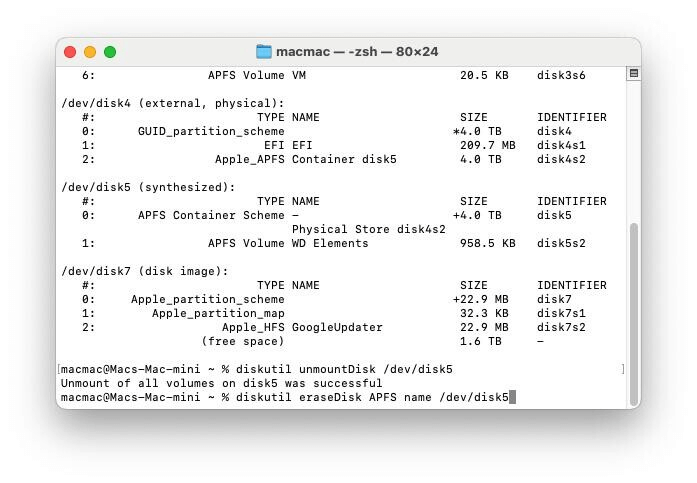Zoom the window with the green button
Screen dimensions: 697x483
tap(110, 52)
